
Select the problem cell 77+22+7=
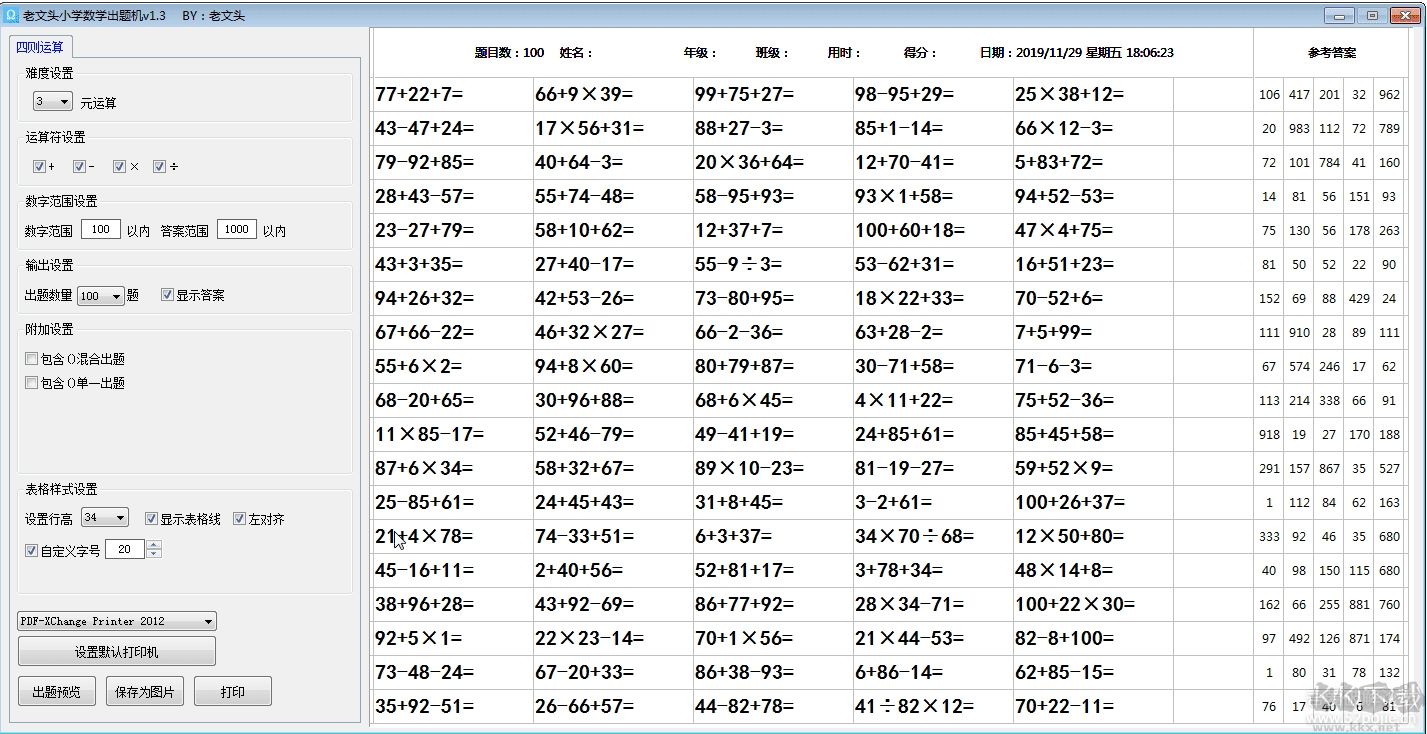pos(453,95)
